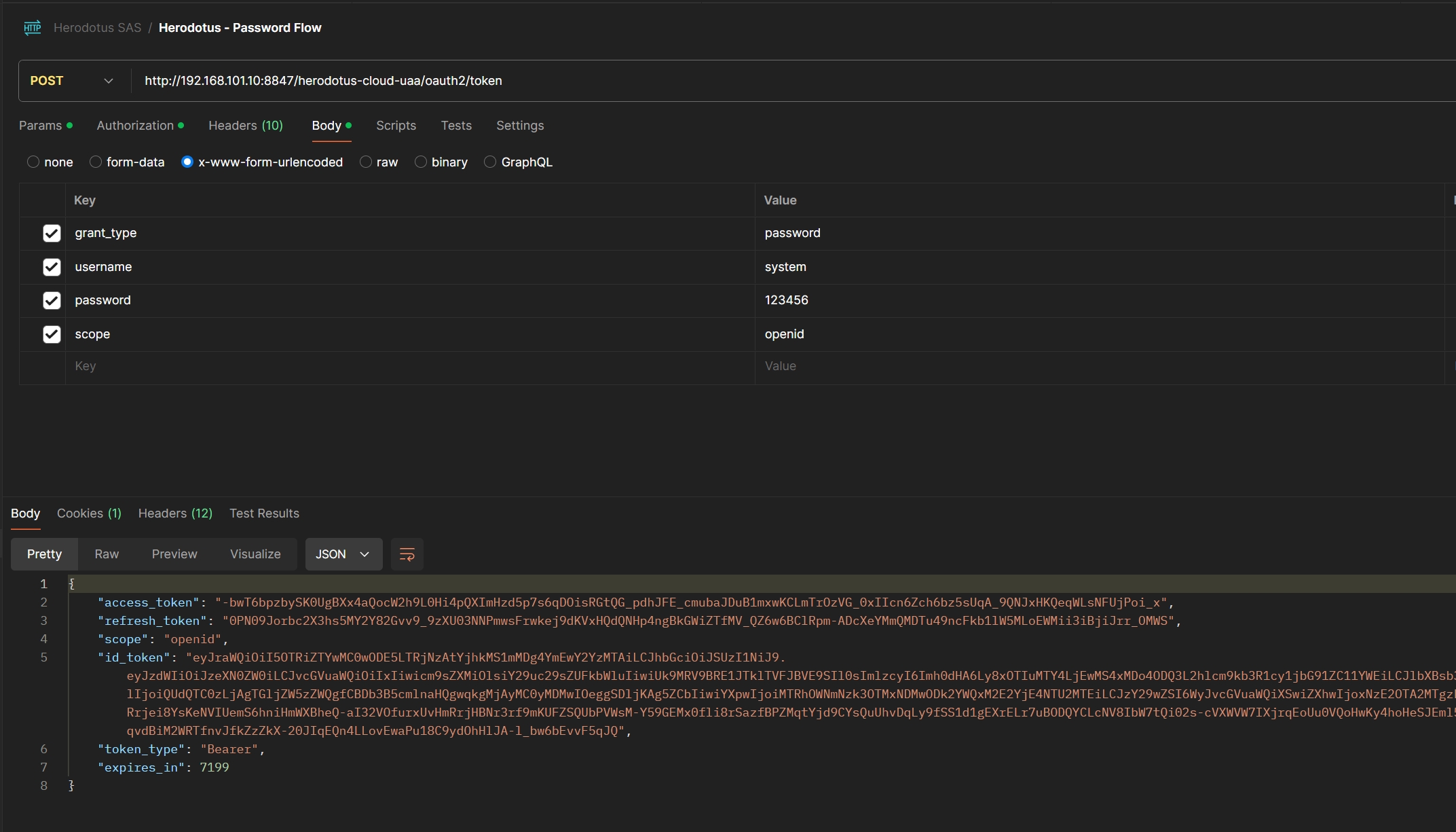Click the empty Key placeholder field
Viewport: 1456px width, 832px height.
pos(407,366)
